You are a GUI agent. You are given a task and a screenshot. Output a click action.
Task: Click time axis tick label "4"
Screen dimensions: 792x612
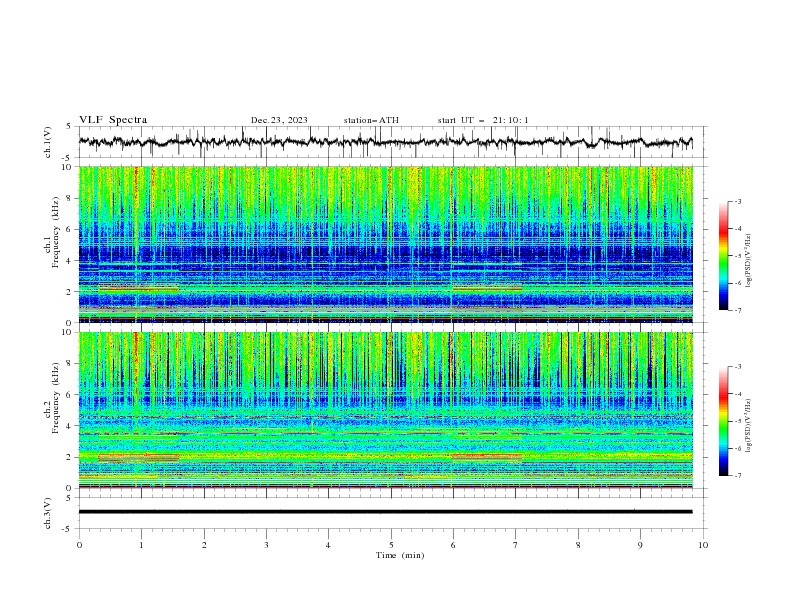point(328,545)
